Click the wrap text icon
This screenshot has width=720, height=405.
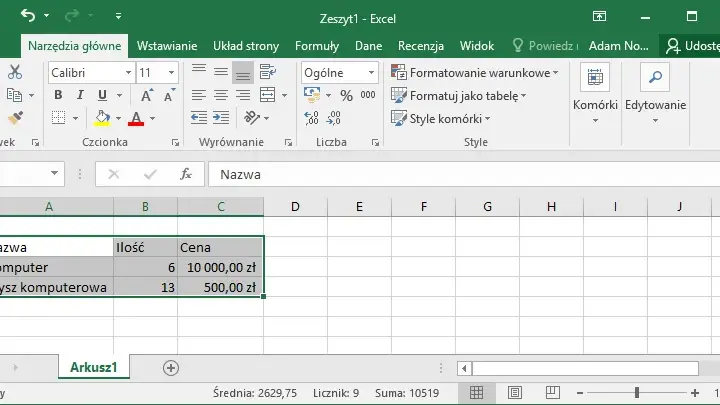click(267, 72)
